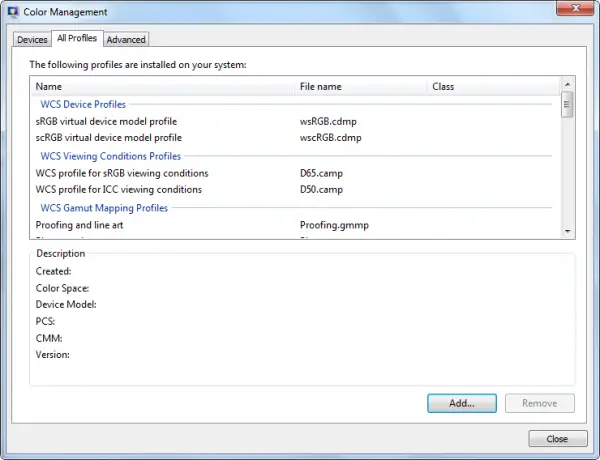Click the Add... button
This screenshot has width=600, height=460.
pos(462,403)
